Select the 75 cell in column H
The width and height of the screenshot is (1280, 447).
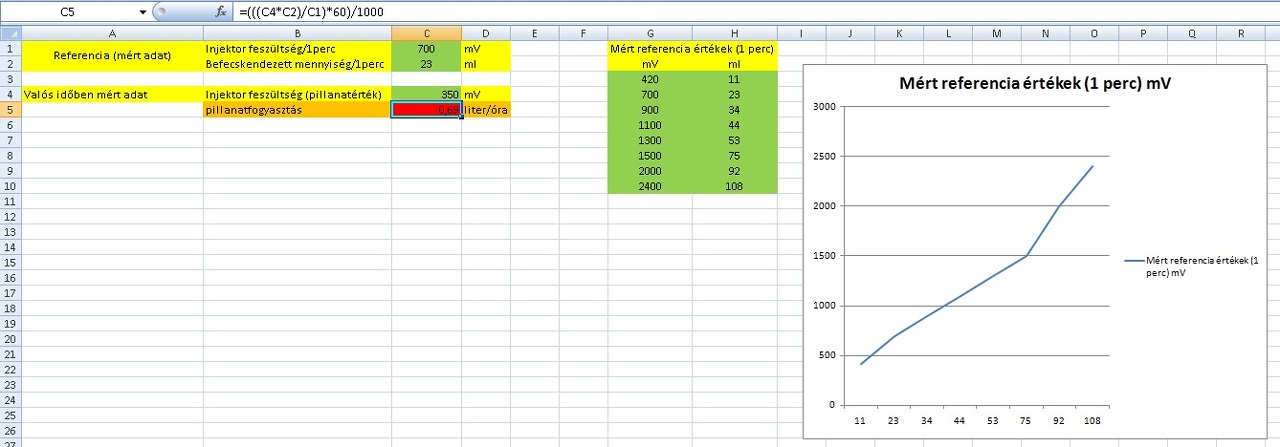[x=734, y=155]
